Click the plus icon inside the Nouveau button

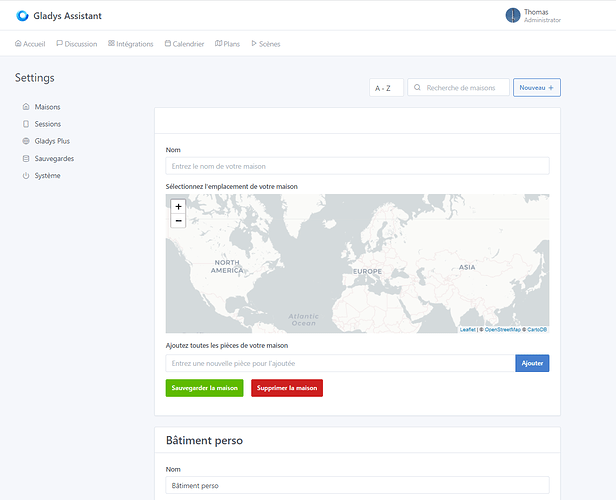(x=551, y=88)
